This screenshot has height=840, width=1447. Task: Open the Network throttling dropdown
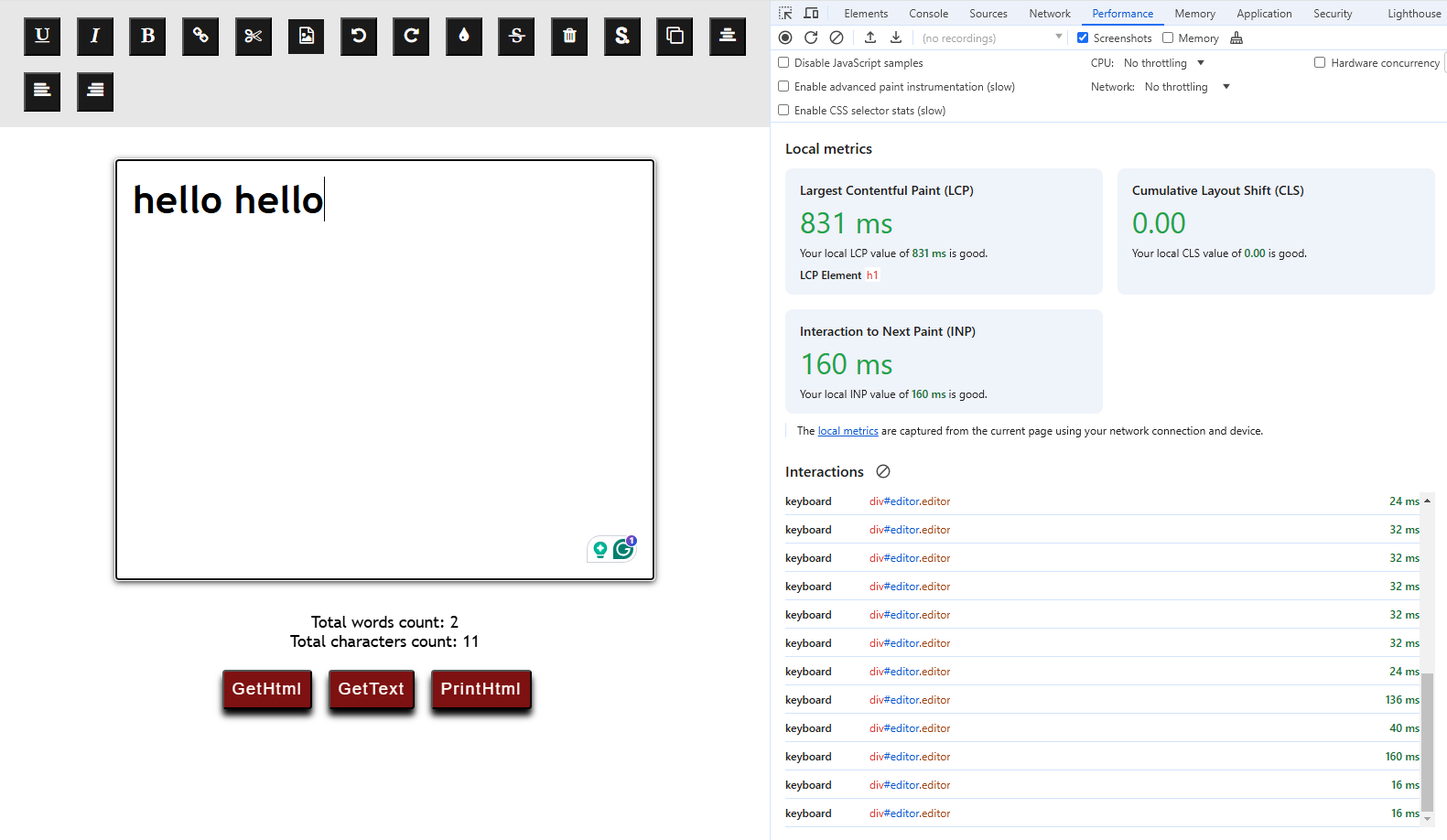tap(1187, 87)
